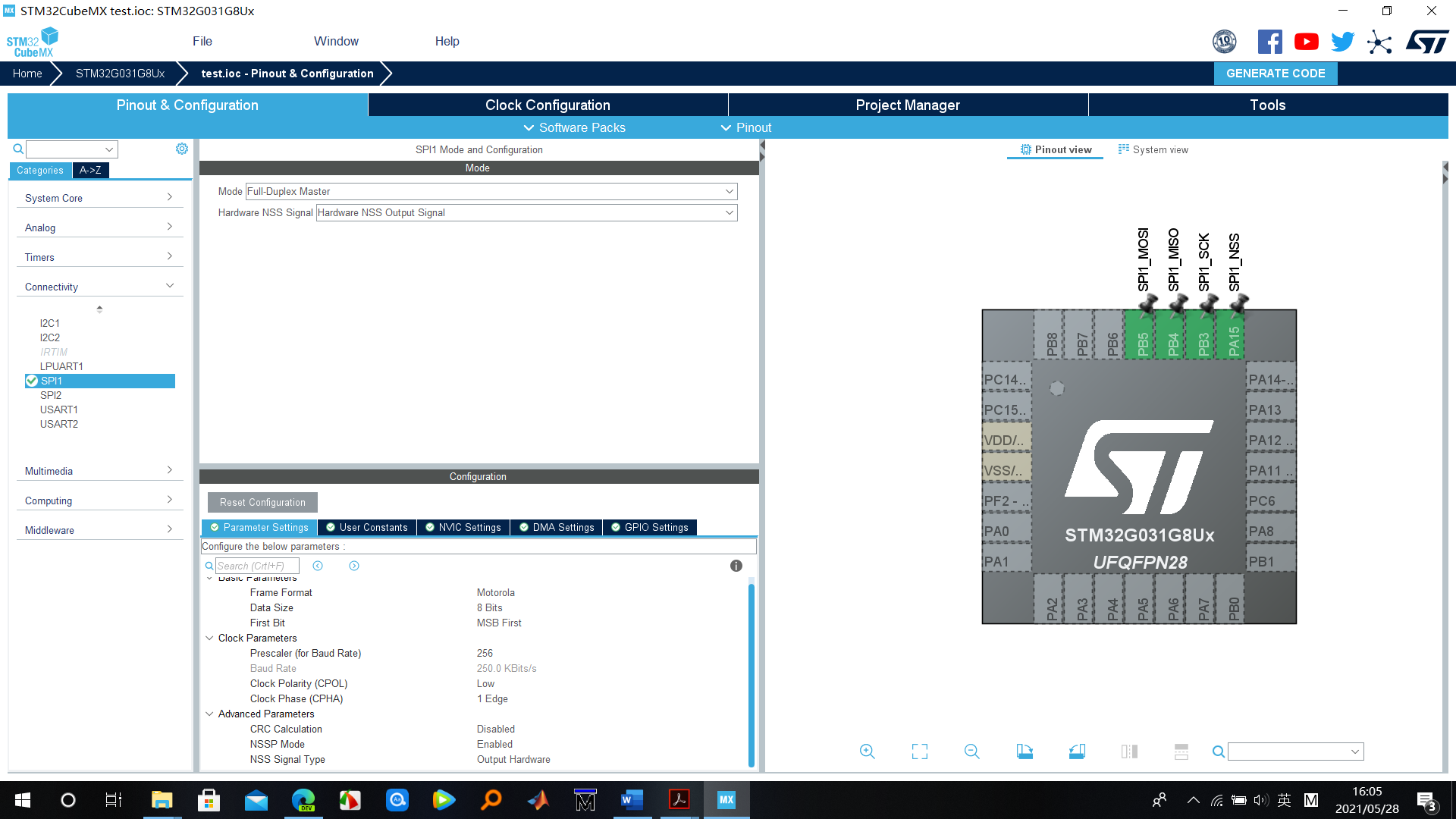The height and width of the screenshot is (819, 1456).
Task: Open the DMA Settings tab
Action: tap(556, 527)
